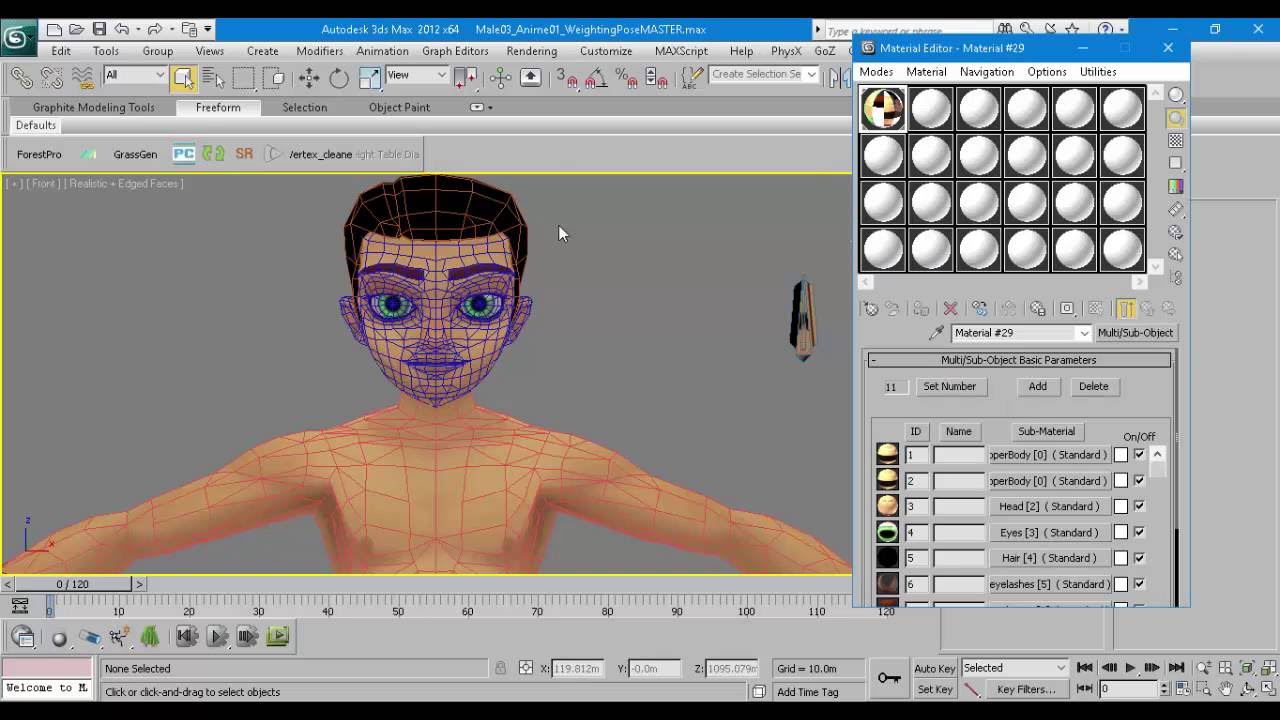The image size is (1280, 720).
Task: Choose the Select and Rotate tool
Action: tap(339, 77)
